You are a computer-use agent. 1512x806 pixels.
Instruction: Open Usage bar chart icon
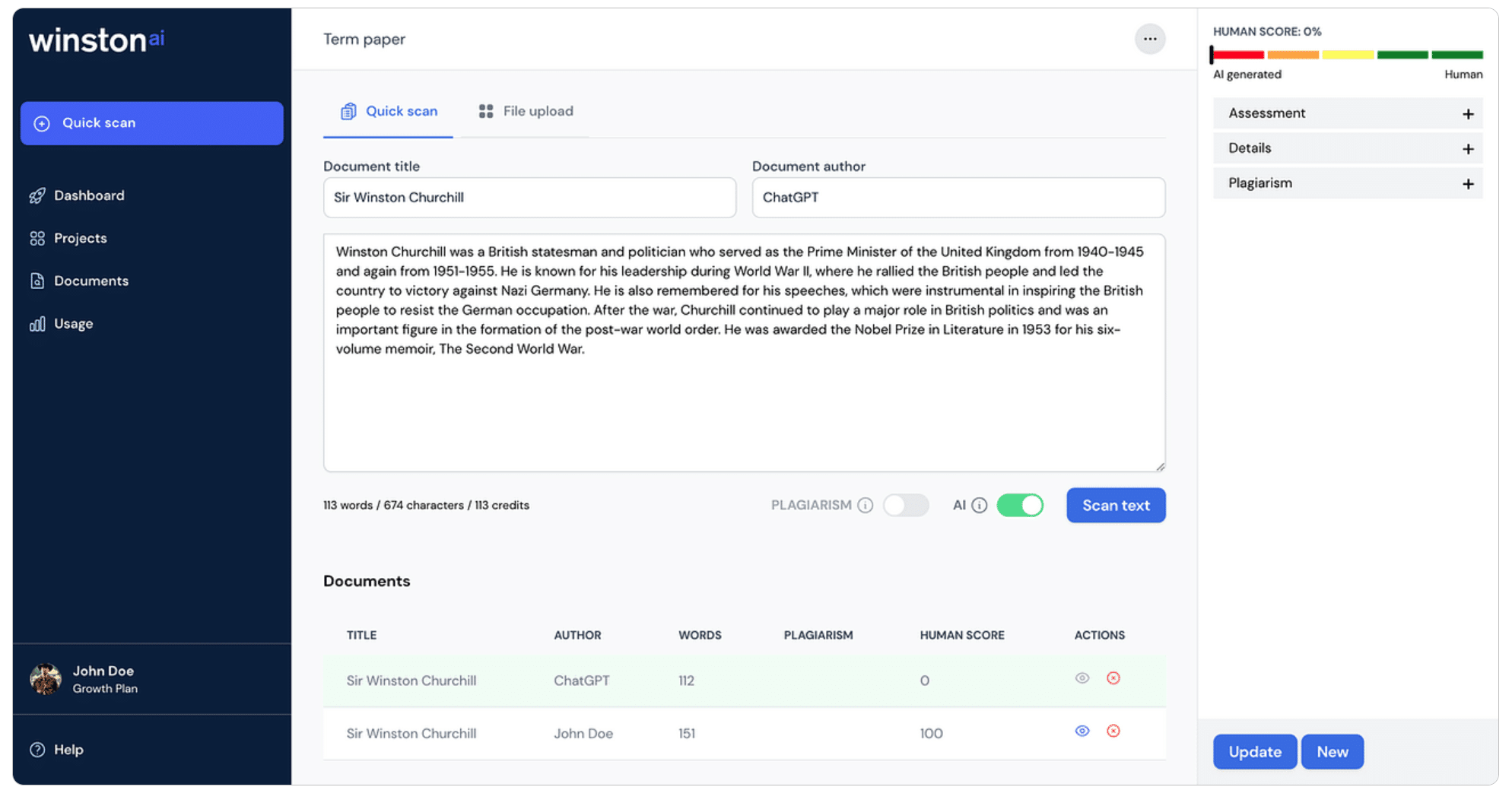[37, 324]
